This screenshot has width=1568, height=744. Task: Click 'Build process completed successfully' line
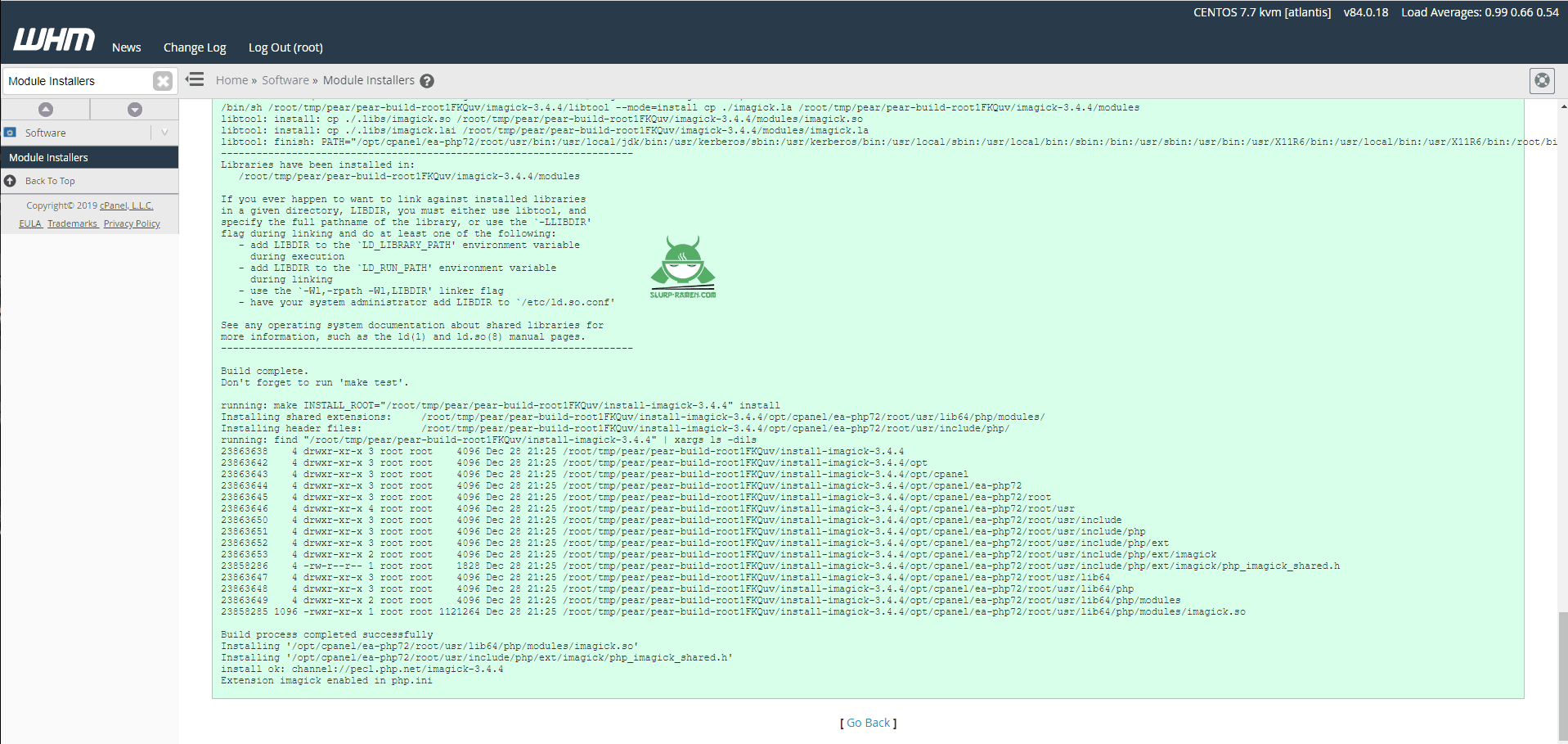click(327, 634)
